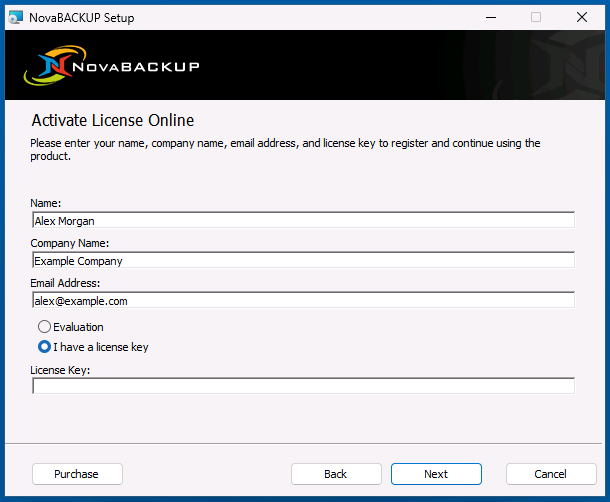
Task: Click the "Company Name:" label
Action: pyautogui.click(x=70, y=243)
